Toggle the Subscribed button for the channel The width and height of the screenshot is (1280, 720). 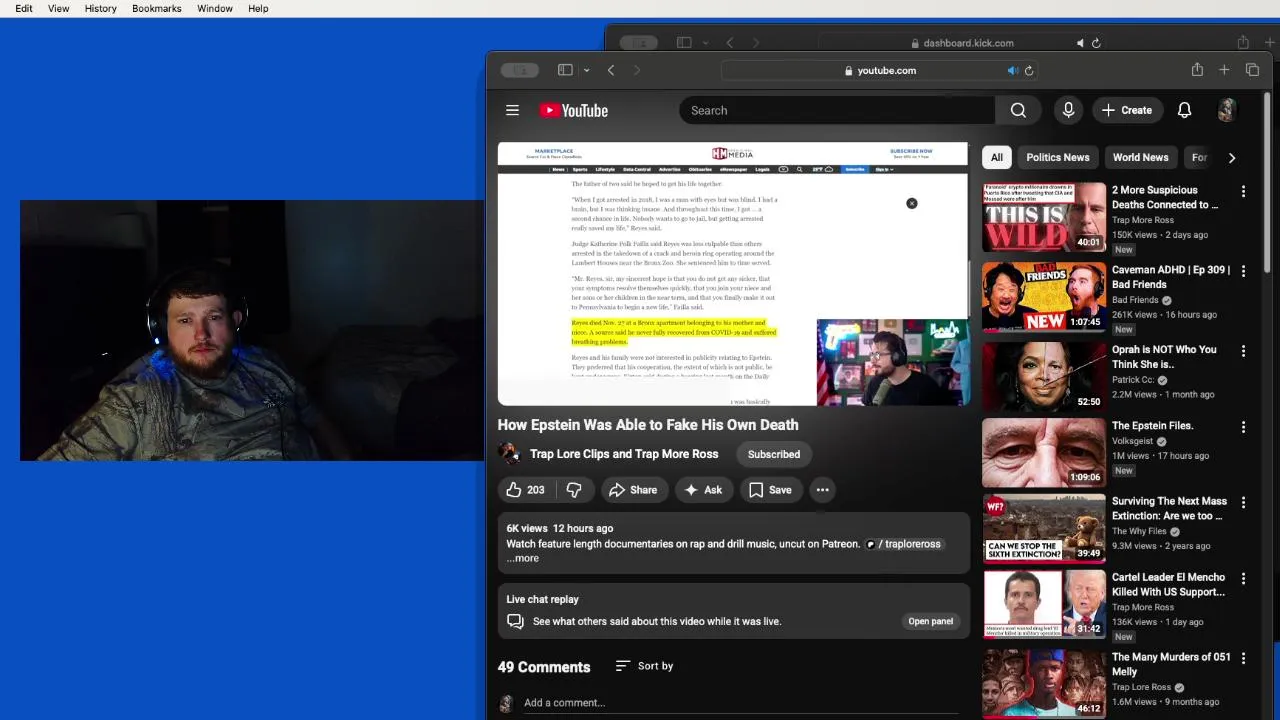pyautogui.click(x=774, y=454)
